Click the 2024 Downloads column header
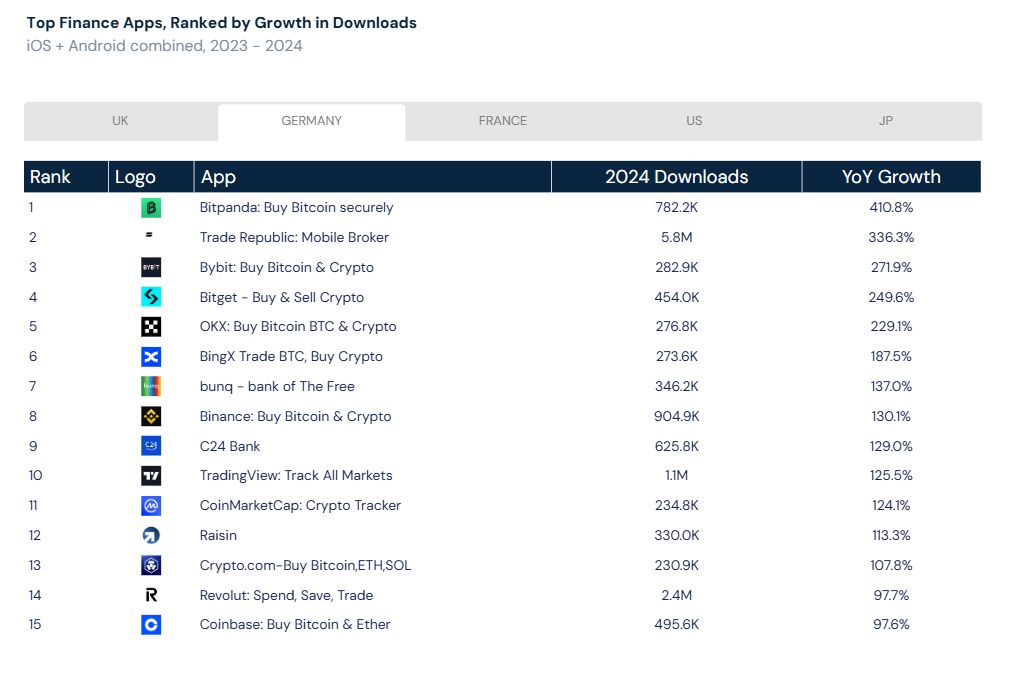The width and height of the screenshot is (1023, 690). tap(677, 177)
